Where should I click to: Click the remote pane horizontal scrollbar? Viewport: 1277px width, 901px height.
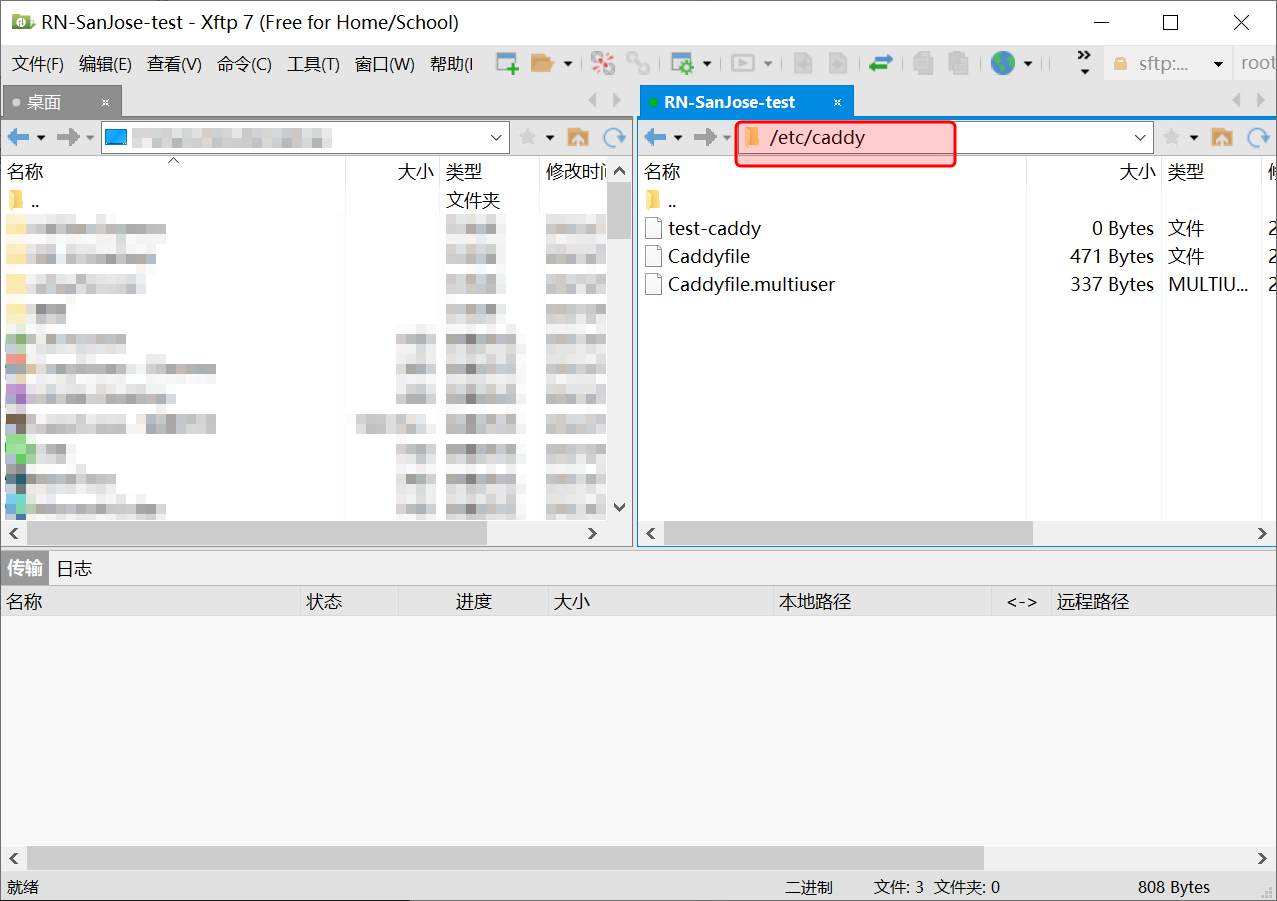[848, 533]
